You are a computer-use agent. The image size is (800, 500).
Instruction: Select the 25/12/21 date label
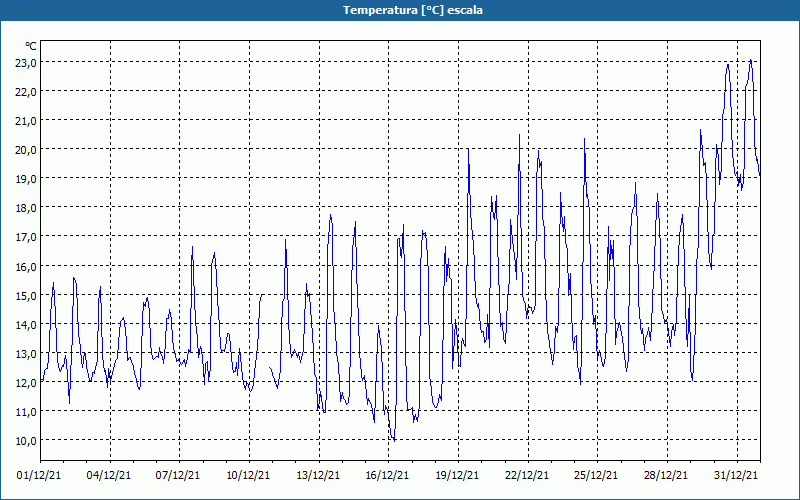tap(596, 475)
